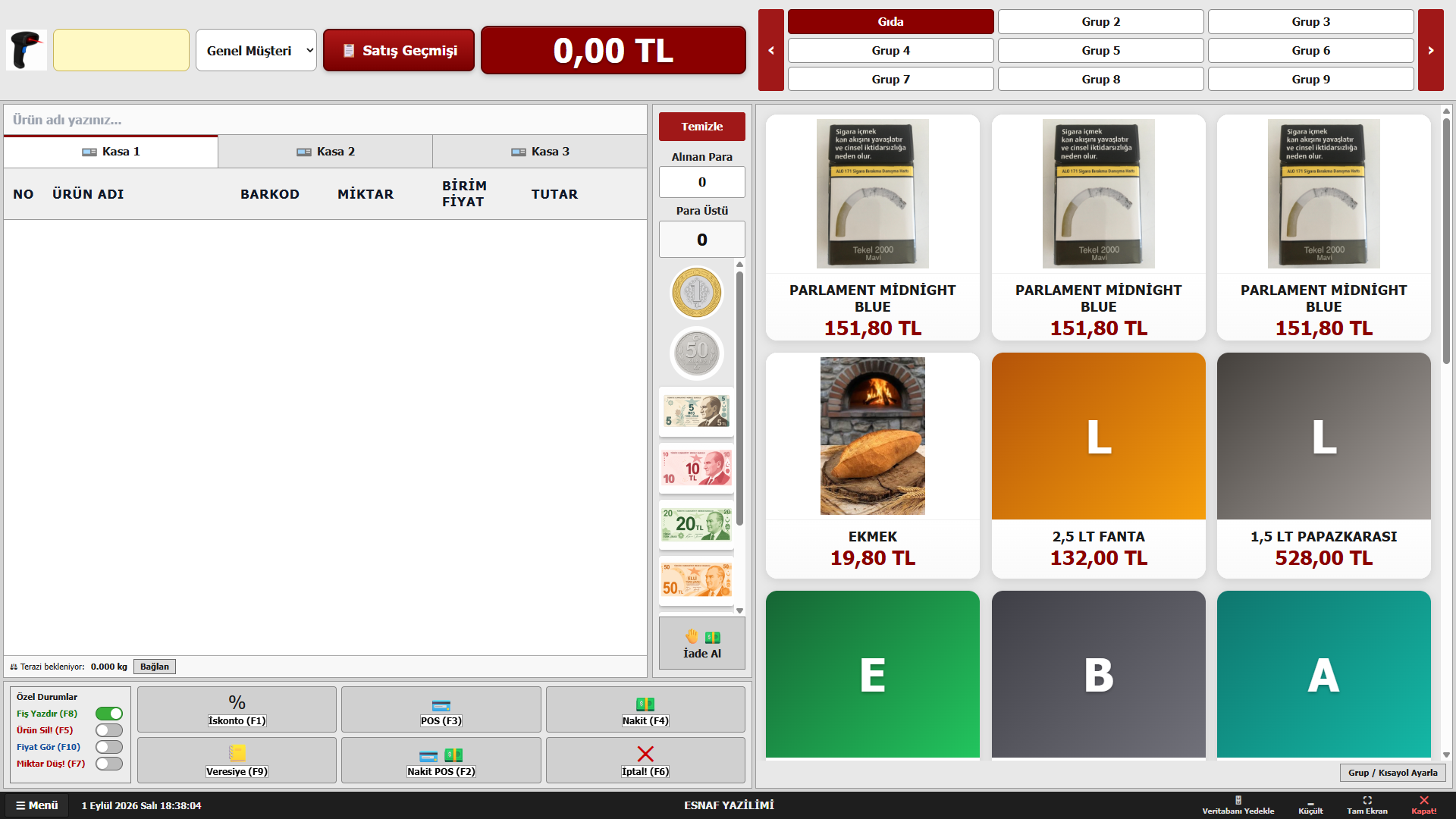Show previous product groups with left arrow
Image resolution: width=1456 pixels, height=819 pixels.
(x=771, y=50)
